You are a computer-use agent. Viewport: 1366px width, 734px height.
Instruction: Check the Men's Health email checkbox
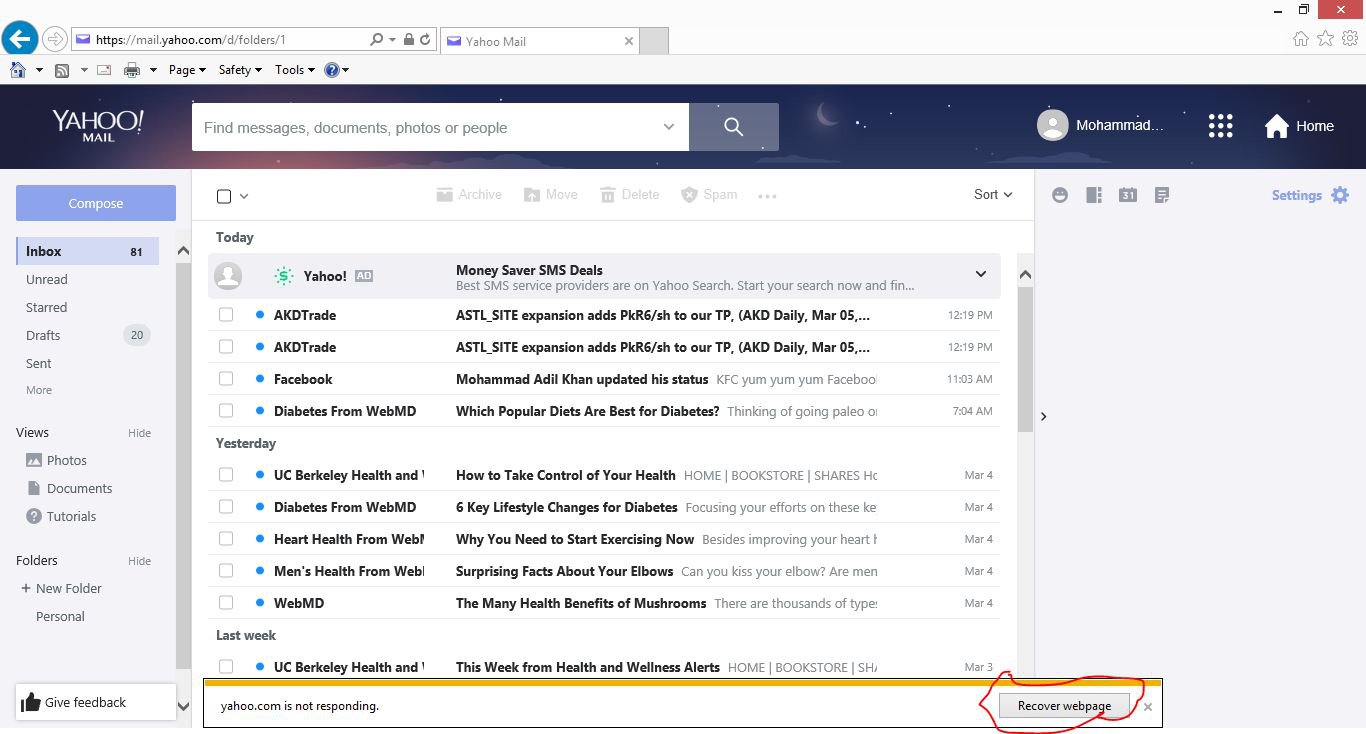pos(226,571)
